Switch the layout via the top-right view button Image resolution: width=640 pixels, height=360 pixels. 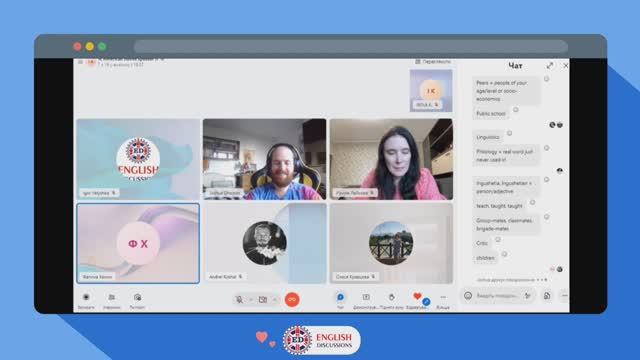tap(433, 62)
